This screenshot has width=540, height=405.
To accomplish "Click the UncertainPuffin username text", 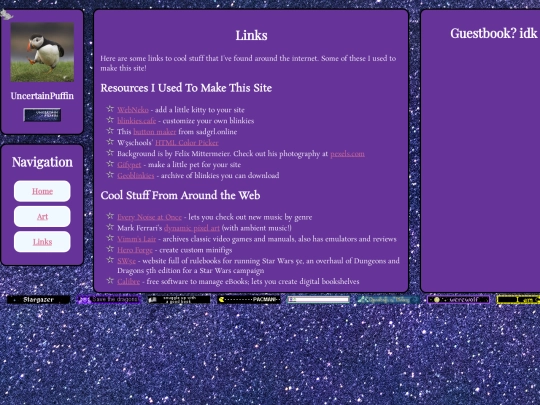I will tap(42, 96).
